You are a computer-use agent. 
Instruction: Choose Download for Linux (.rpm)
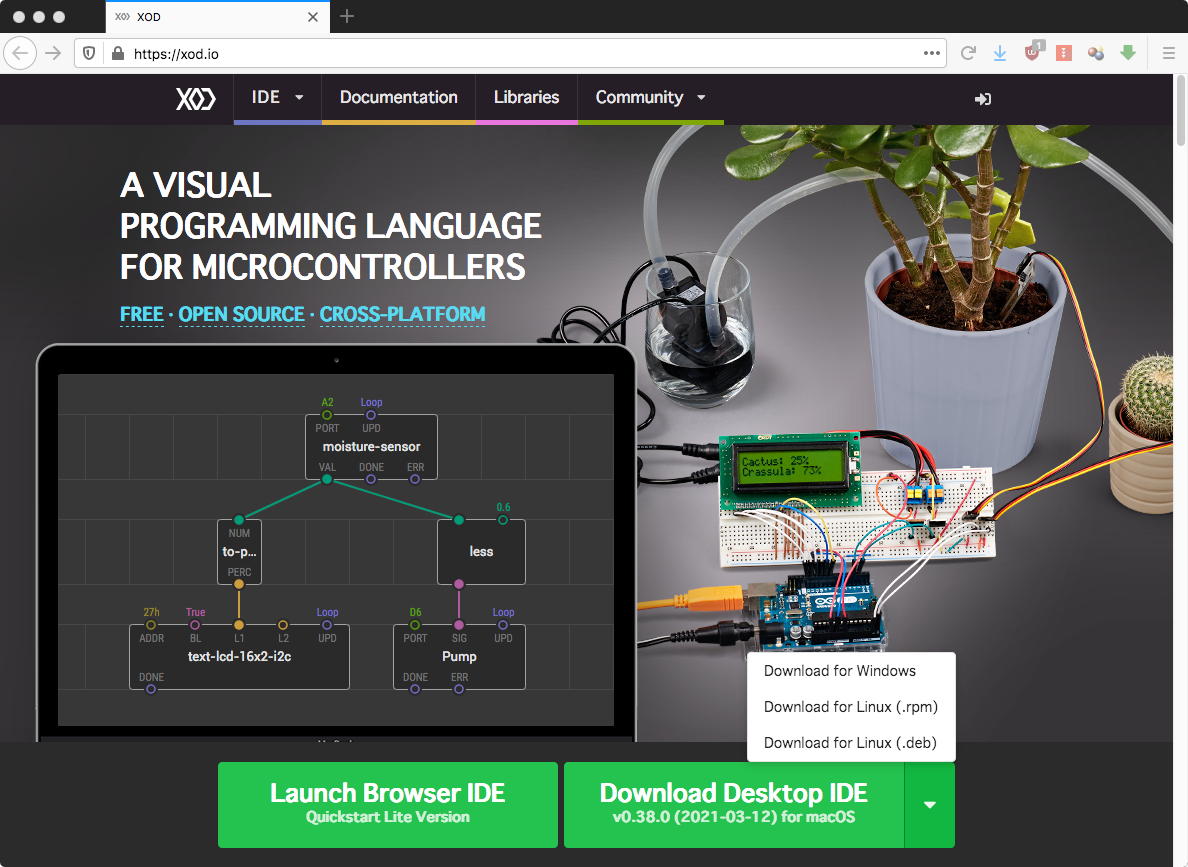851,707
